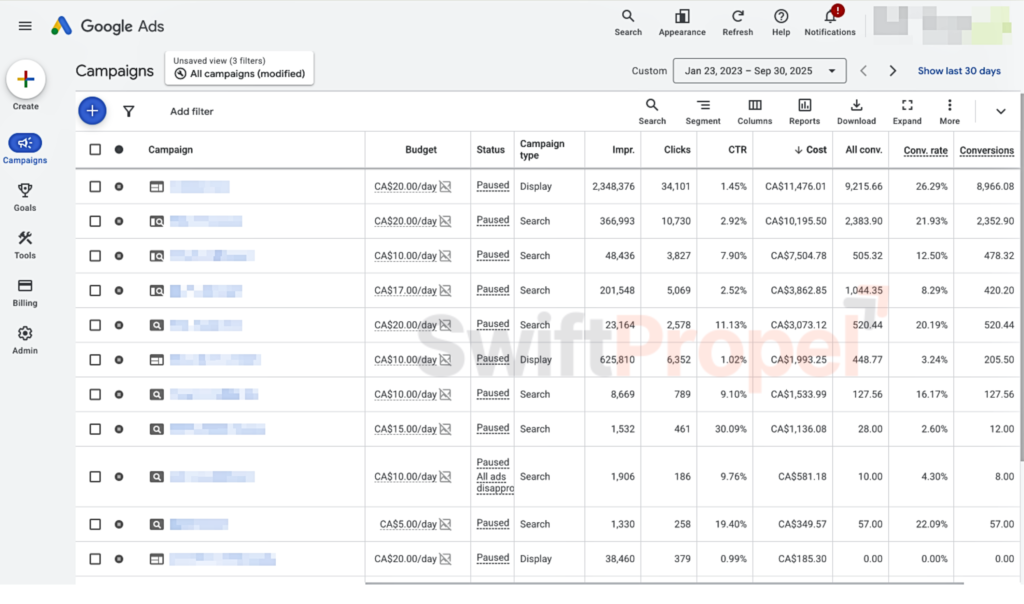Tick the select-all campaigns checkbox

(95, 150)
